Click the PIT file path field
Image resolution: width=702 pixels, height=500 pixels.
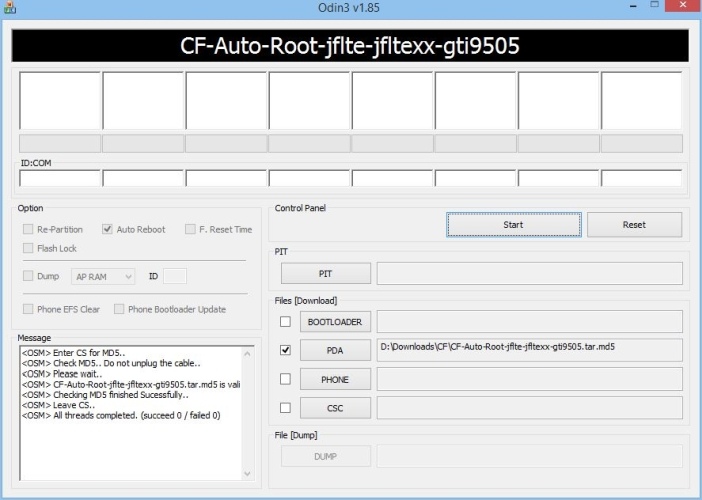pos(530,274)
